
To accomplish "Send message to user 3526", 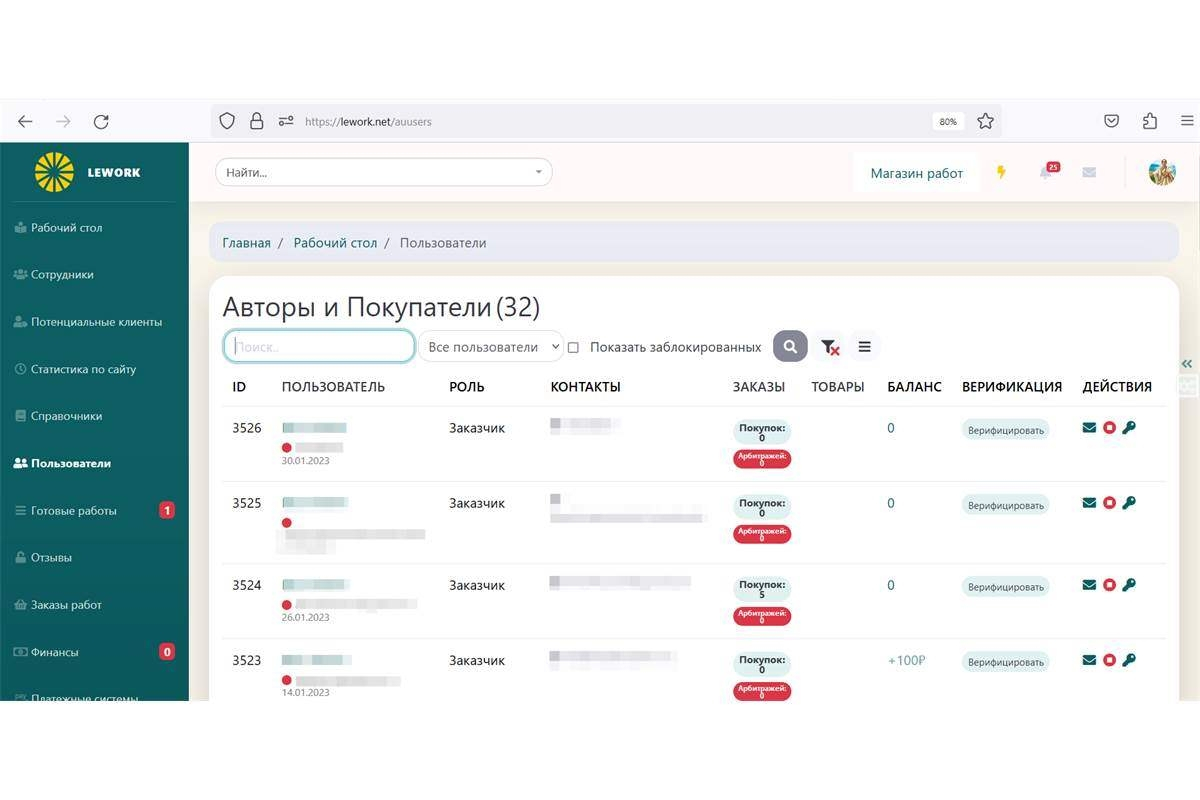I will (x=1089, y=428).
